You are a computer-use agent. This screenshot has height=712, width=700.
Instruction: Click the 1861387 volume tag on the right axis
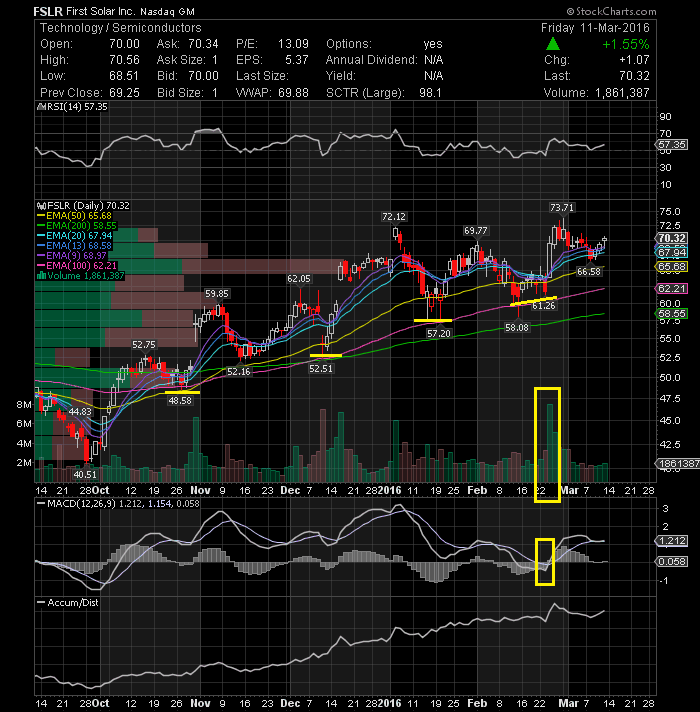pos(677,464)
